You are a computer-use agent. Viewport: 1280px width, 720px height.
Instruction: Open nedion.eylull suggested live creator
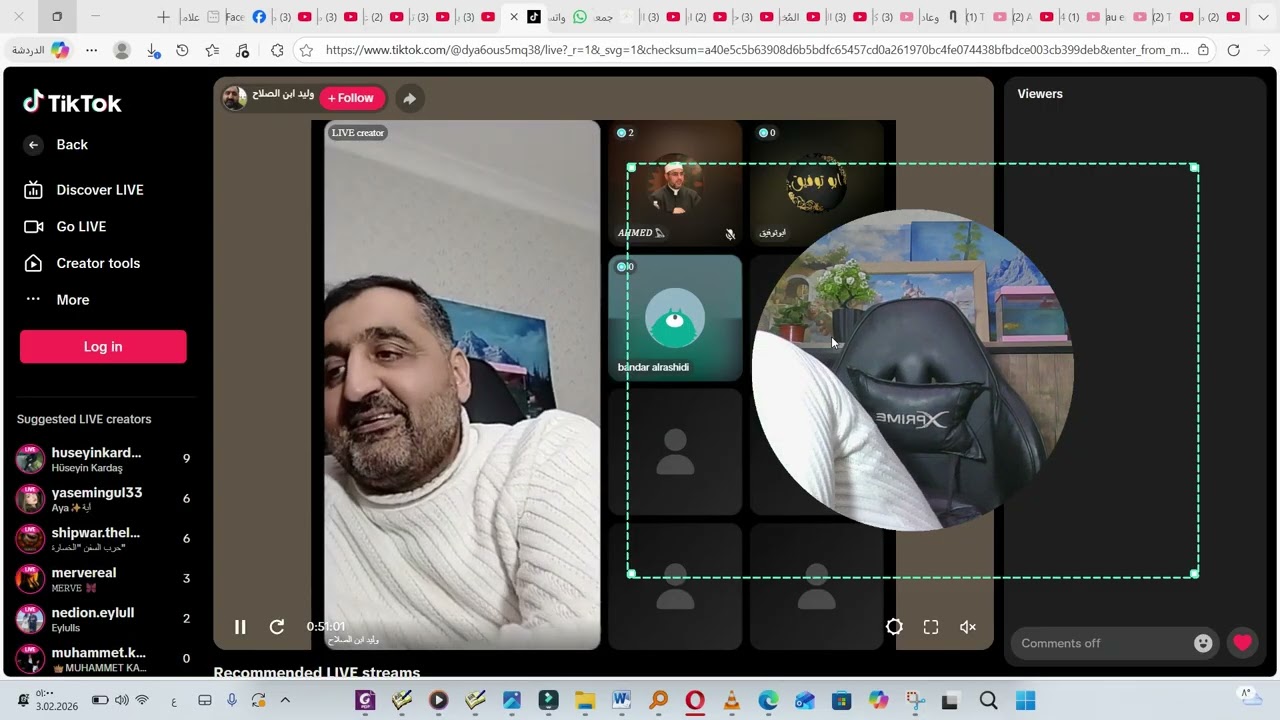(103, 619)
